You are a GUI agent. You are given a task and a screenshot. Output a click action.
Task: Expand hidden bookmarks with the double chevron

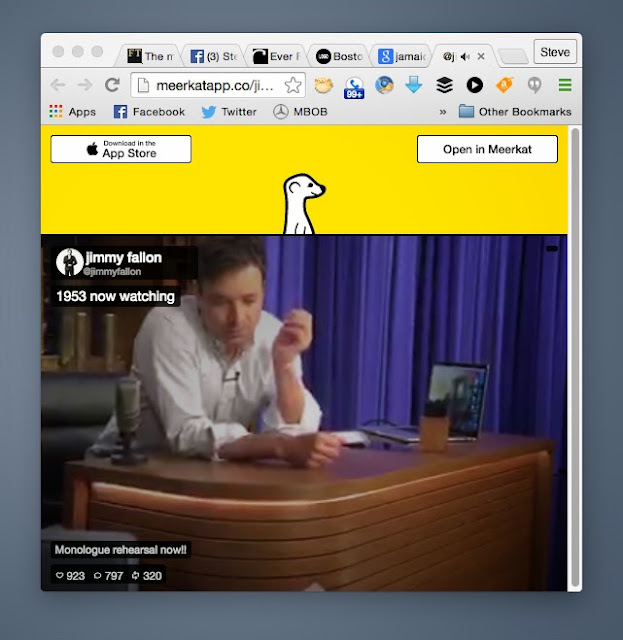coord(443,112)
